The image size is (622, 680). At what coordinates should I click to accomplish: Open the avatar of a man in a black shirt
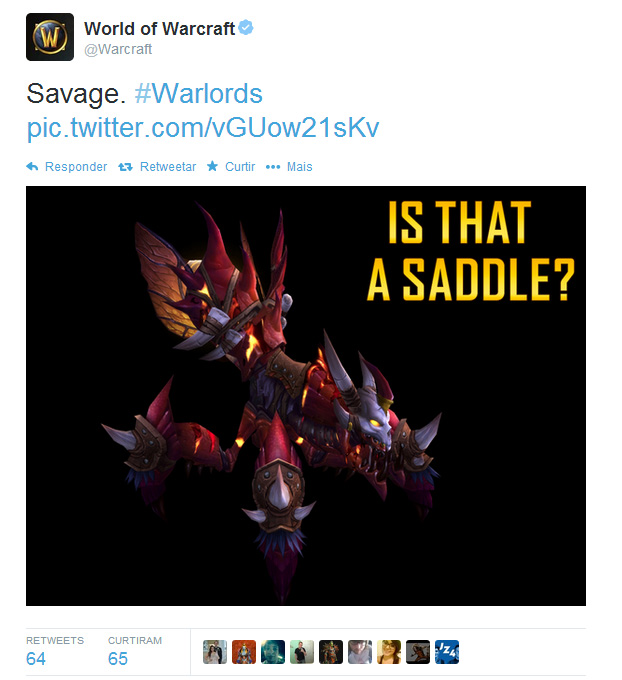click(302, 652)
